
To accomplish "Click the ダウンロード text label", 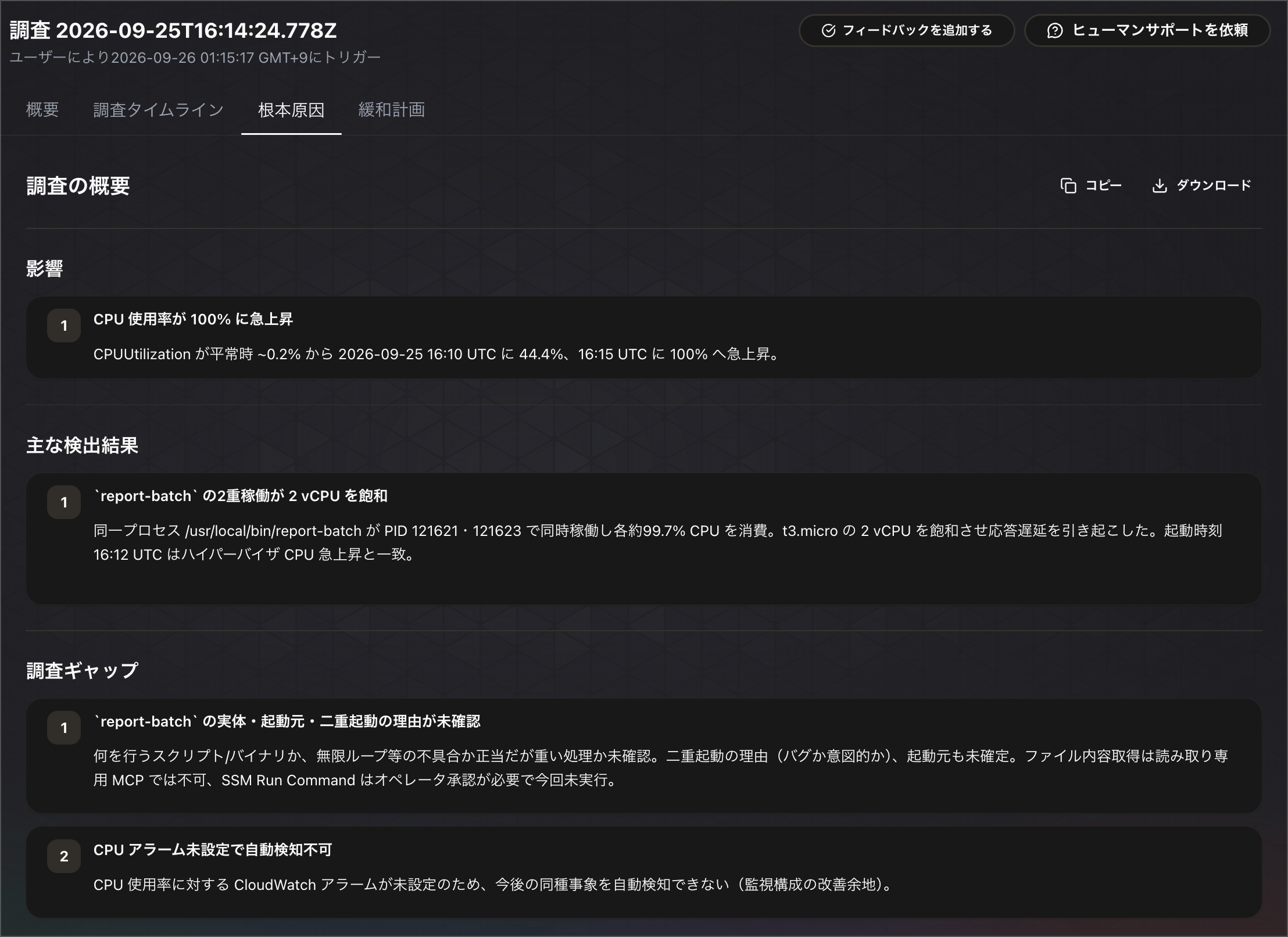I will point(1214,186).
